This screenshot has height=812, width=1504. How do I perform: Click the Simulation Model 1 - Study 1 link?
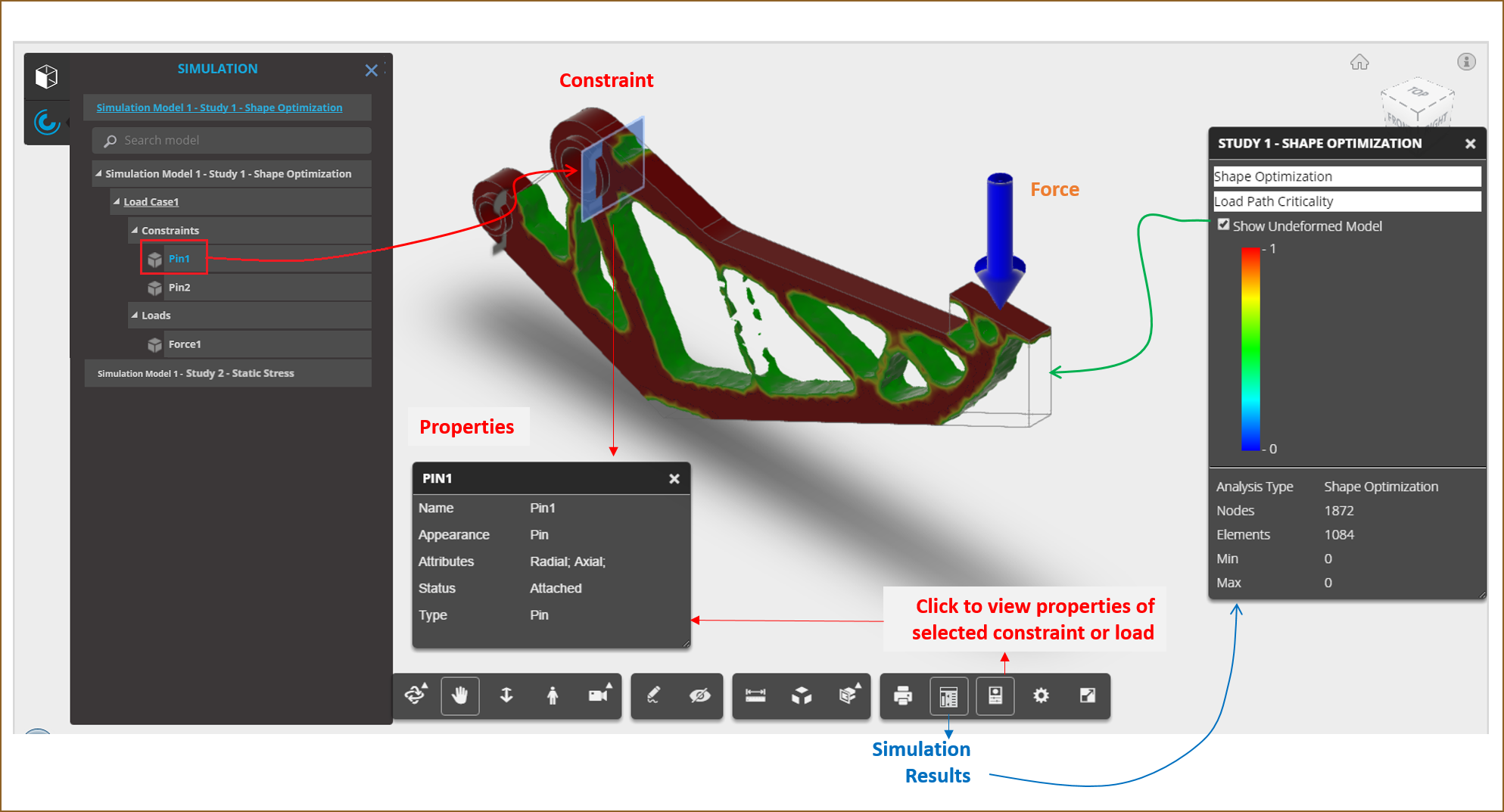(219, 107)
